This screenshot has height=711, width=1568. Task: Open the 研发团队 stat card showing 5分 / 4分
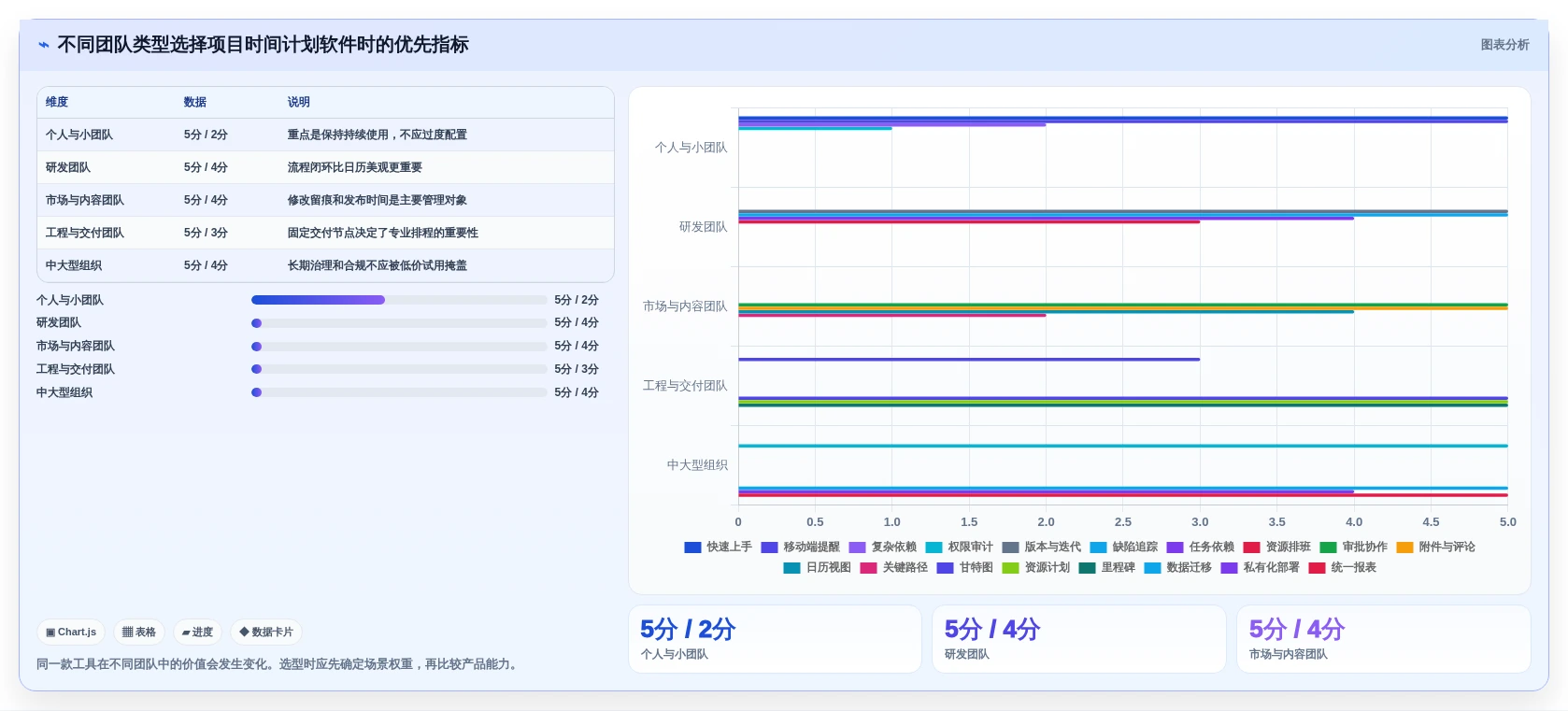tap(1079, 639)
